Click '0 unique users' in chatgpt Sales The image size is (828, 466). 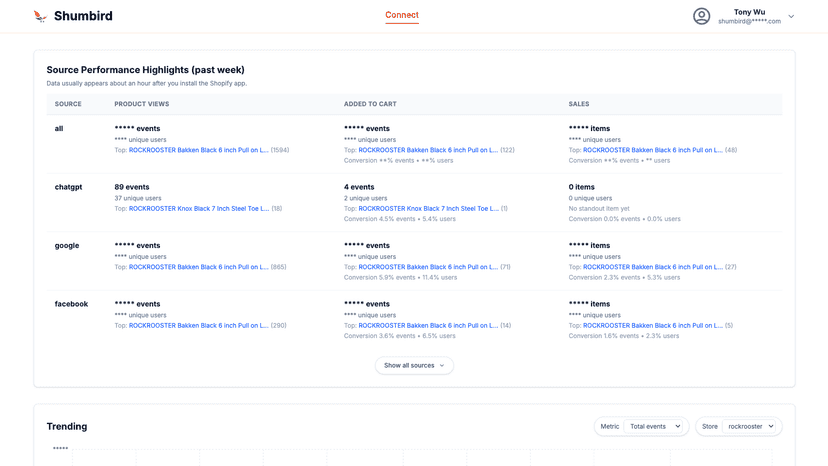pos(590,198)
